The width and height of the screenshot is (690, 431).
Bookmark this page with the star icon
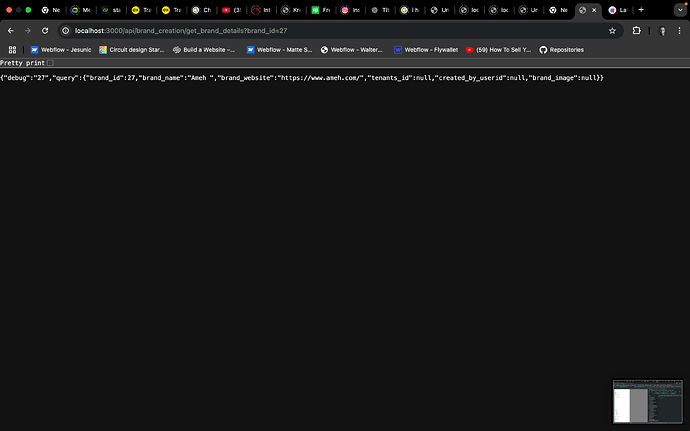point(612,31)
